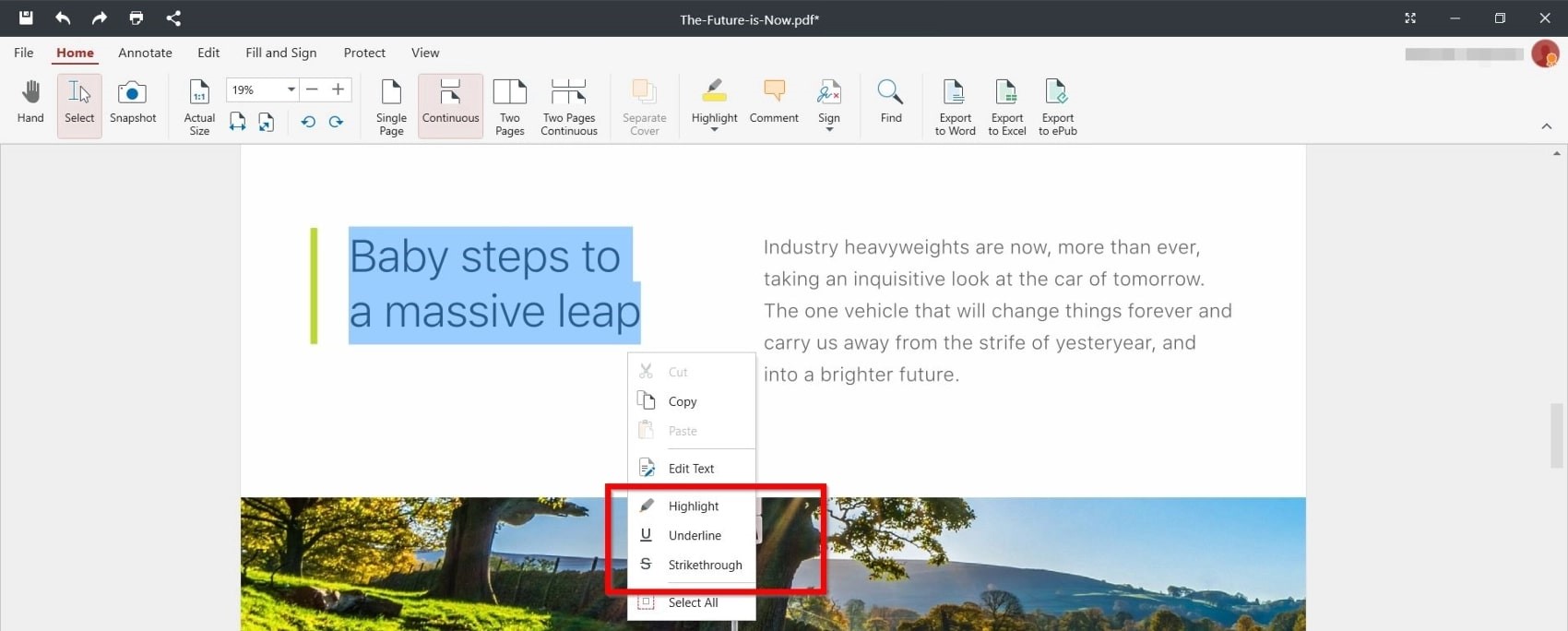Open the Annotate tab
Viewport: 1568px width, 631px height.
pos(145,53)
